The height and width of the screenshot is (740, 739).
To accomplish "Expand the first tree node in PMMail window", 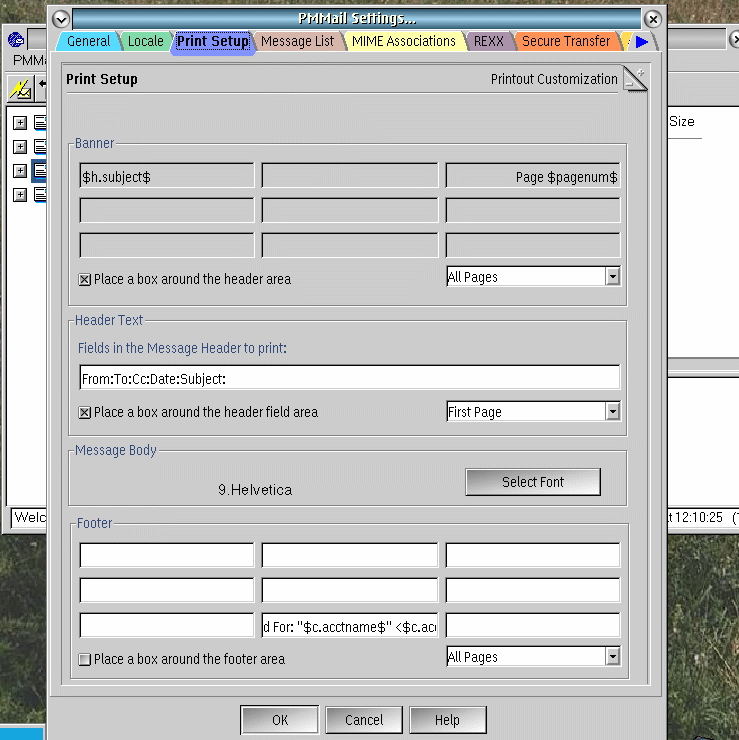I will click(x=20, y=123).
